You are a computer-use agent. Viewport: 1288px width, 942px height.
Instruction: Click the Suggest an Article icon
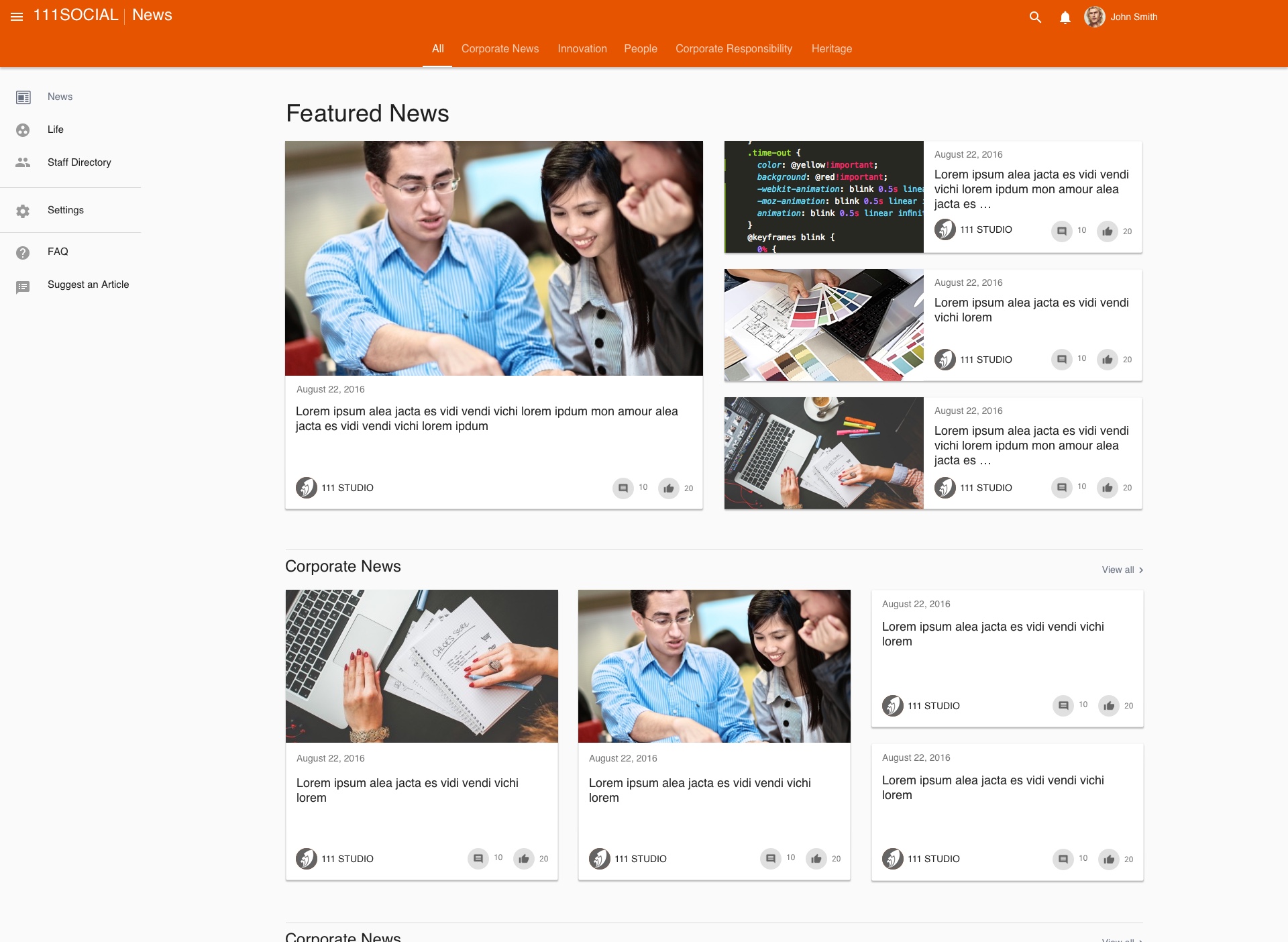click(23, 287)
